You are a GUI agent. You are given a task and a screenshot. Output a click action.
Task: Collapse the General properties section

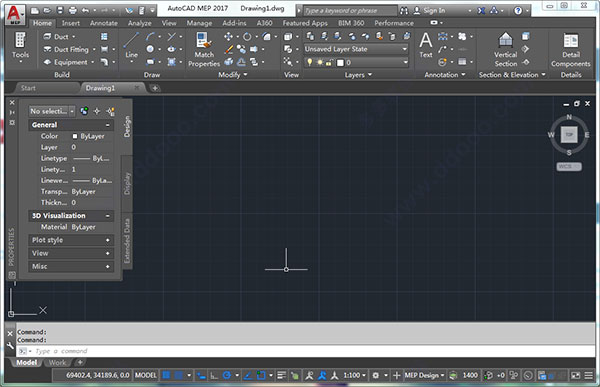[108, 125]
